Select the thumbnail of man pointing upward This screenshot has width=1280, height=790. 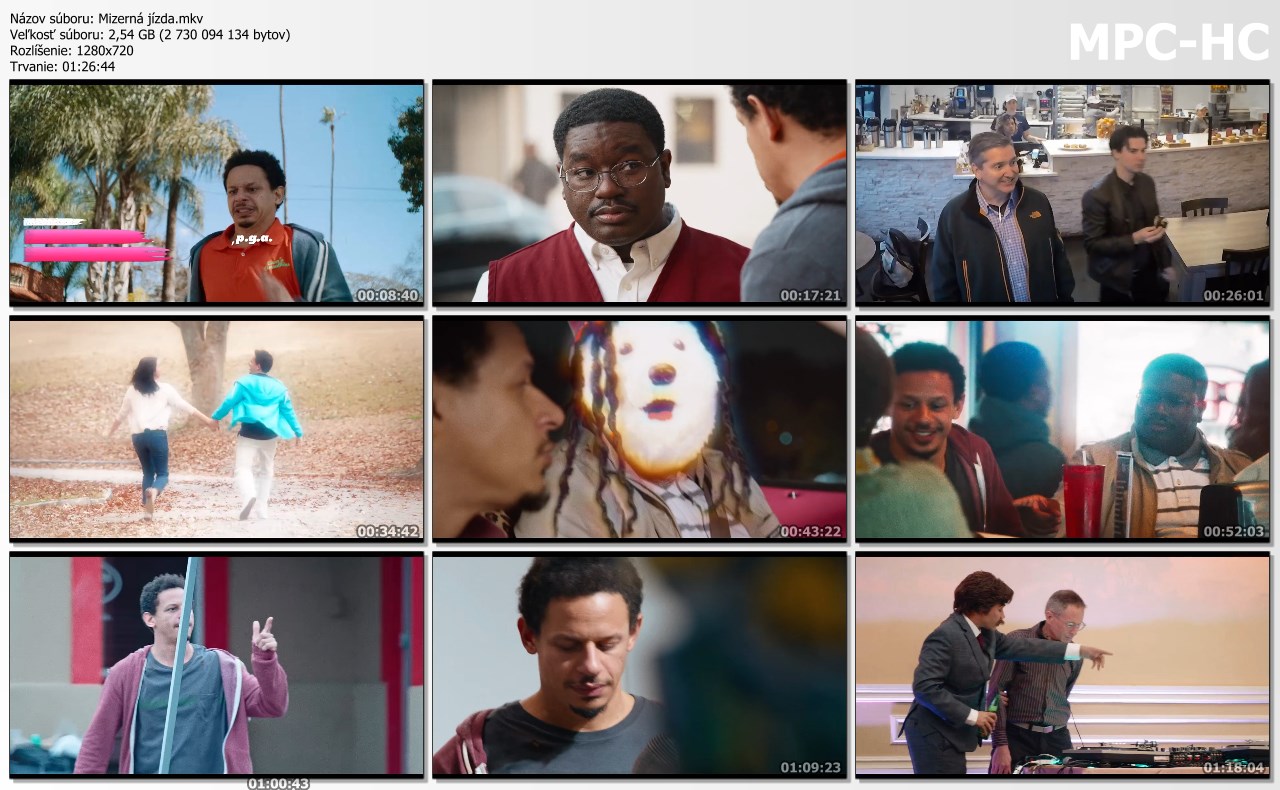point(217,665)
